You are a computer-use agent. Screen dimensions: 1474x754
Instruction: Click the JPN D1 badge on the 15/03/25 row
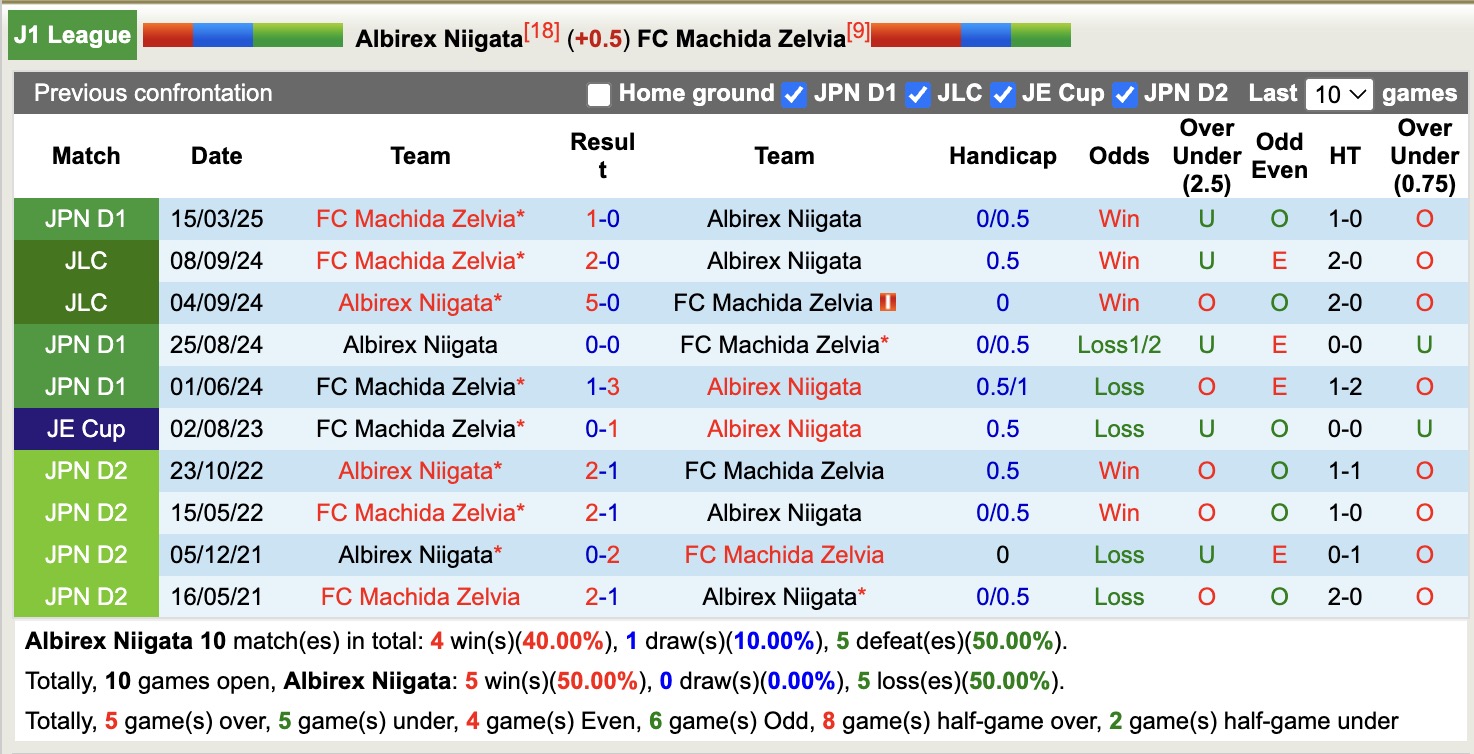[x=85, y=219]
